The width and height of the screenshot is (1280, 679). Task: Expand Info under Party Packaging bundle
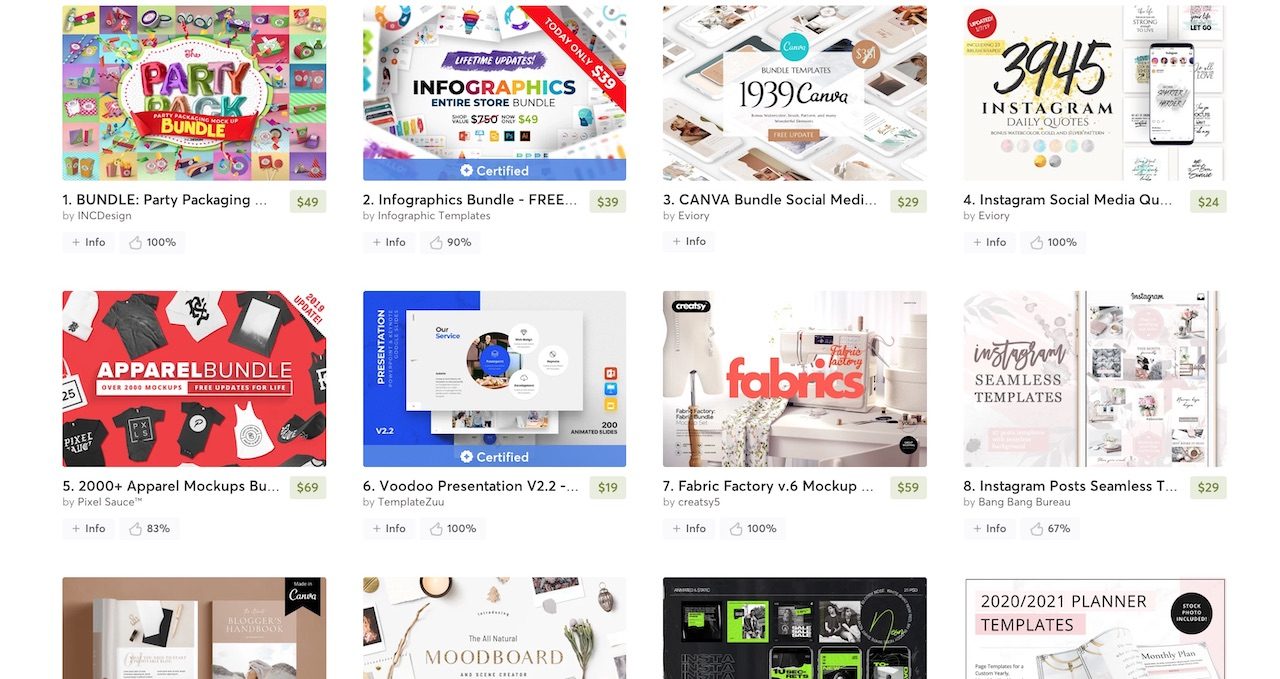coord(88,242)
